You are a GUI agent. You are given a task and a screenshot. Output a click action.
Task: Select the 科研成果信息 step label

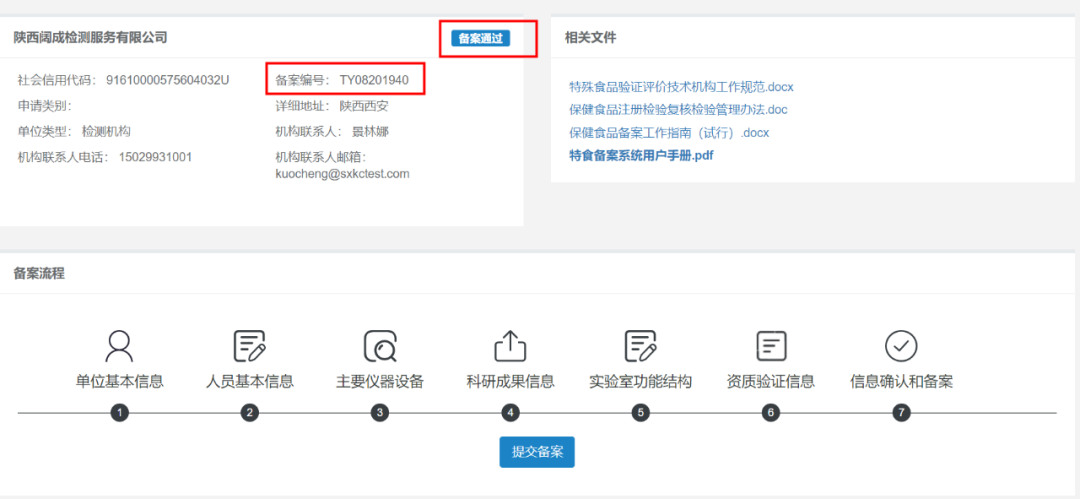coord(510,382)
